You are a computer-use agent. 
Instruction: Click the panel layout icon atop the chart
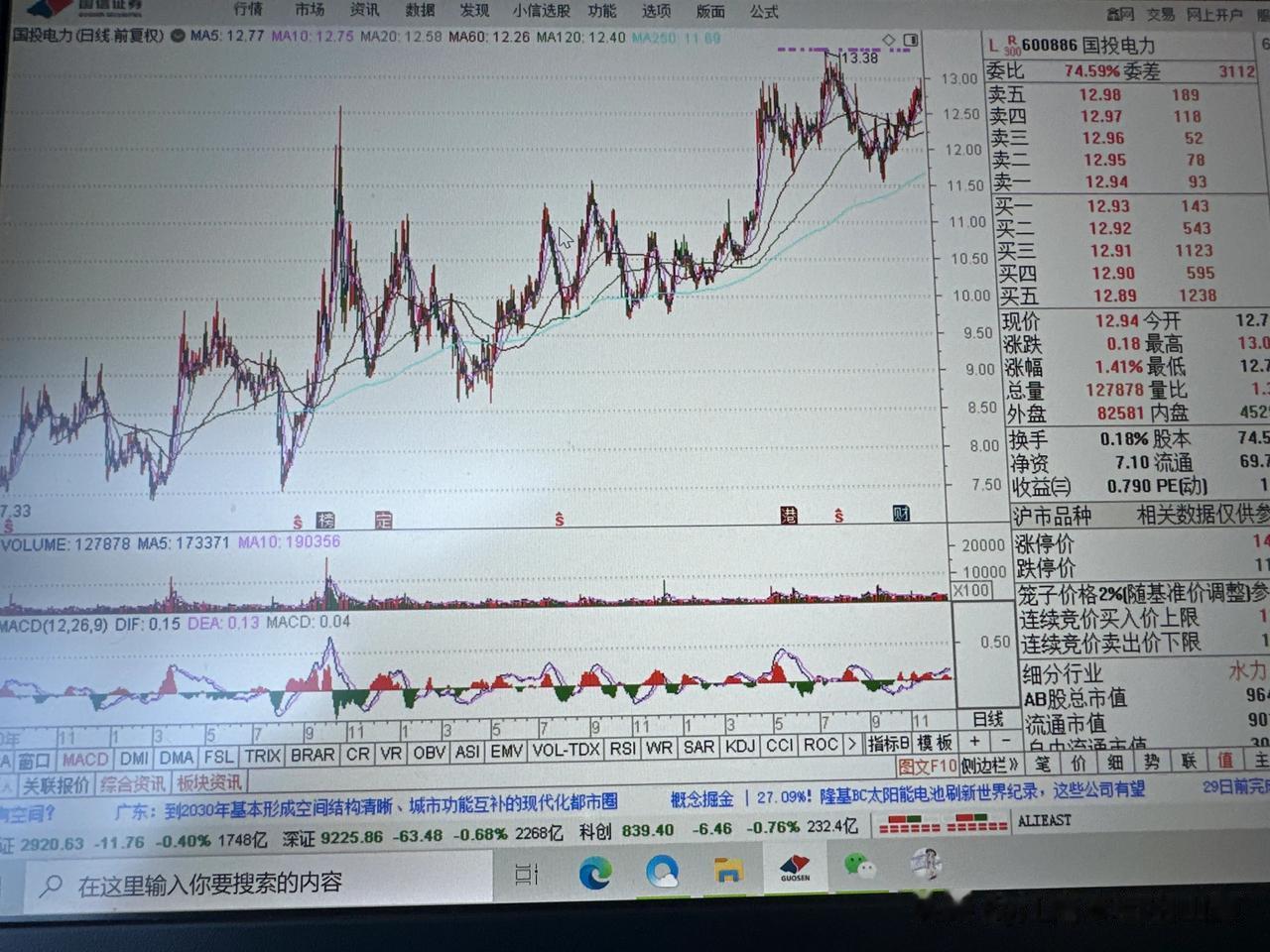[911, 40]
